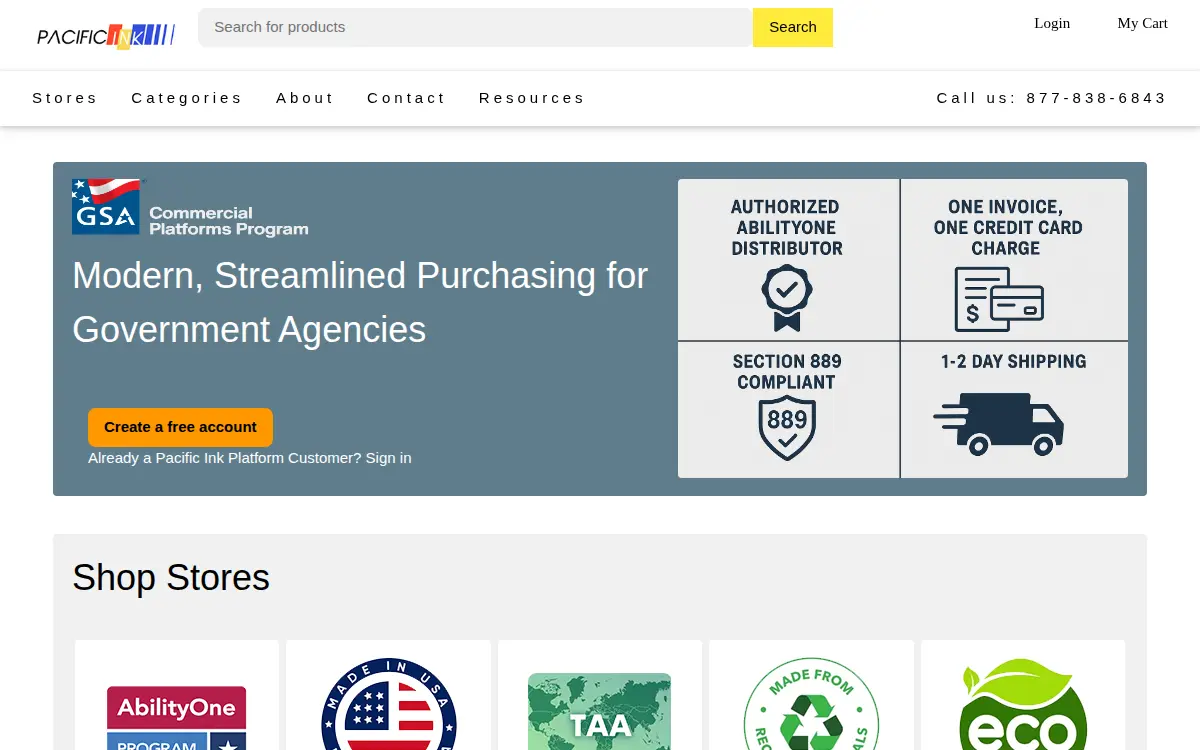Open the Made From Recycled Materials store

tap(811, 695)
